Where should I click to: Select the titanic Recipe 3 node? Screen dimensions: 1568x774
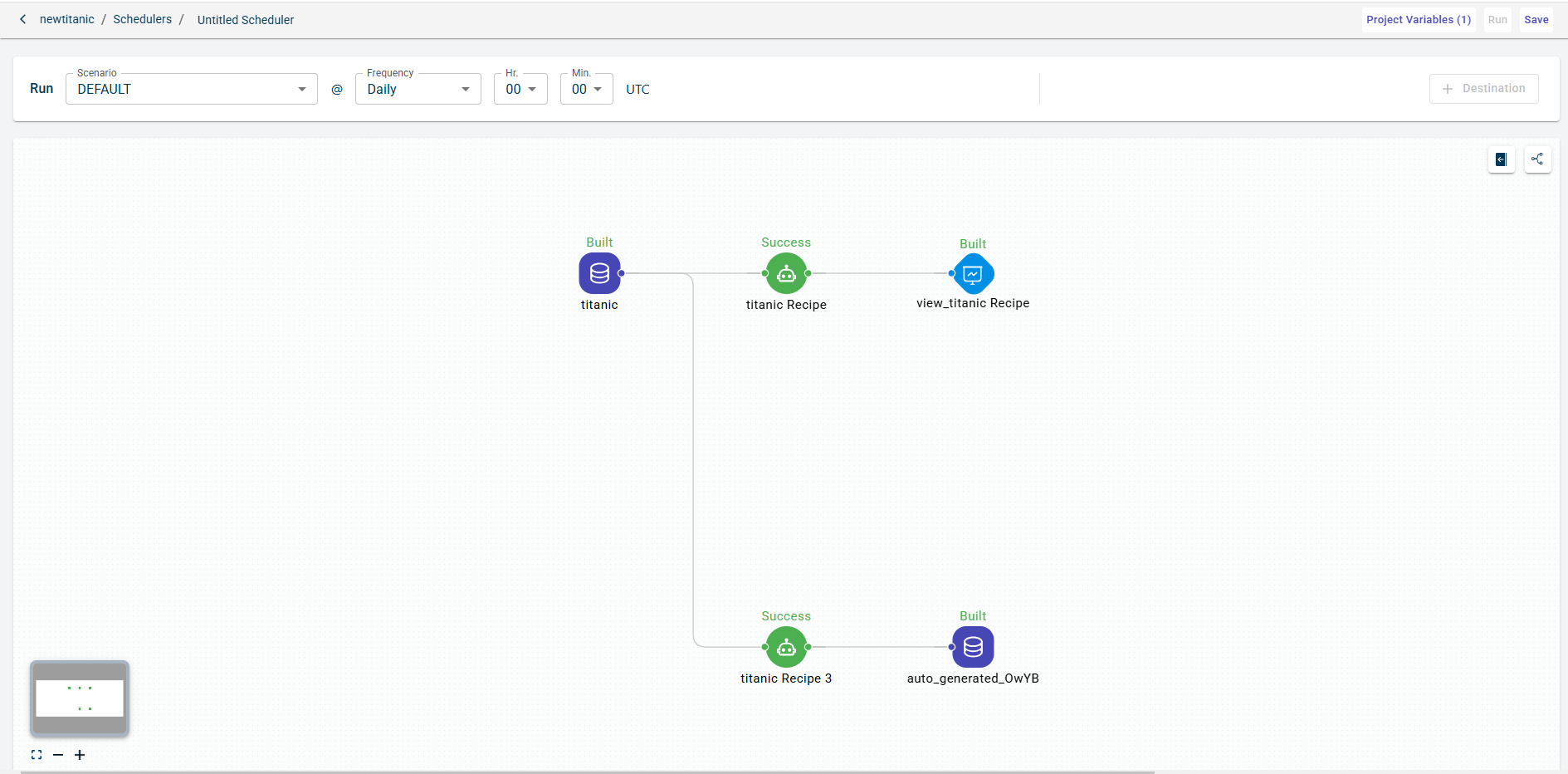pos(786,647)
